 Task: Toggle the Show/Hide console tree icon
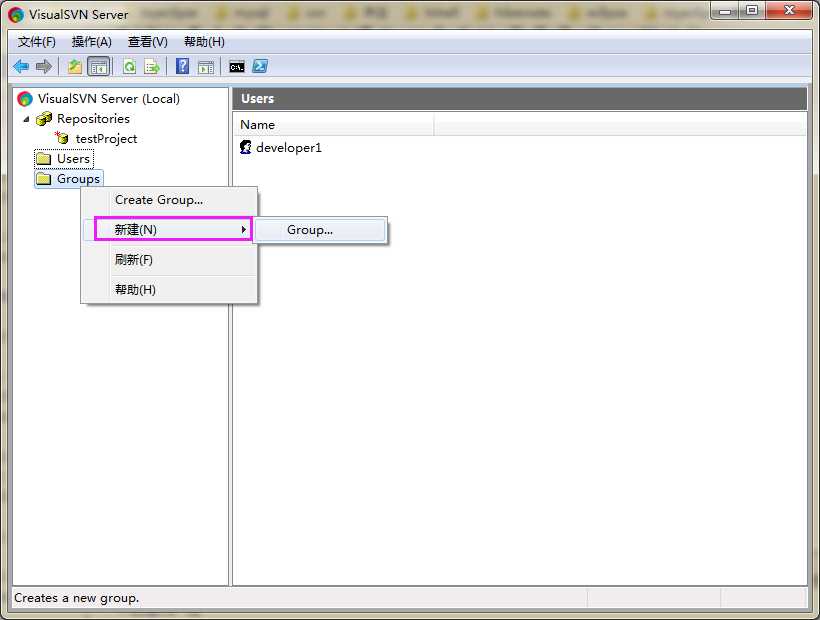click(x=98, y=66)
